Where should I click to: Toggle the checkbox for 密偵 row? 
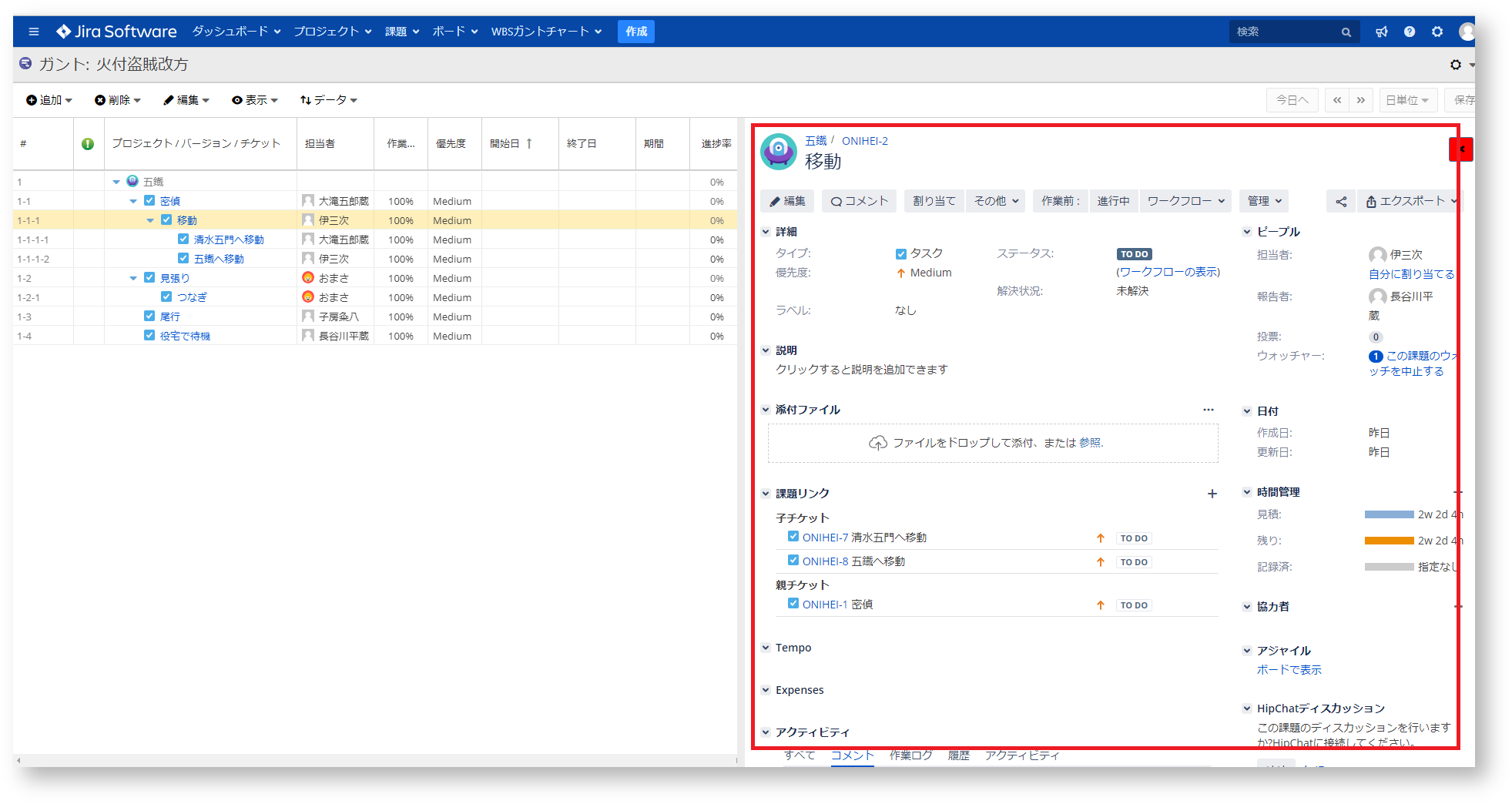point(149,200)
